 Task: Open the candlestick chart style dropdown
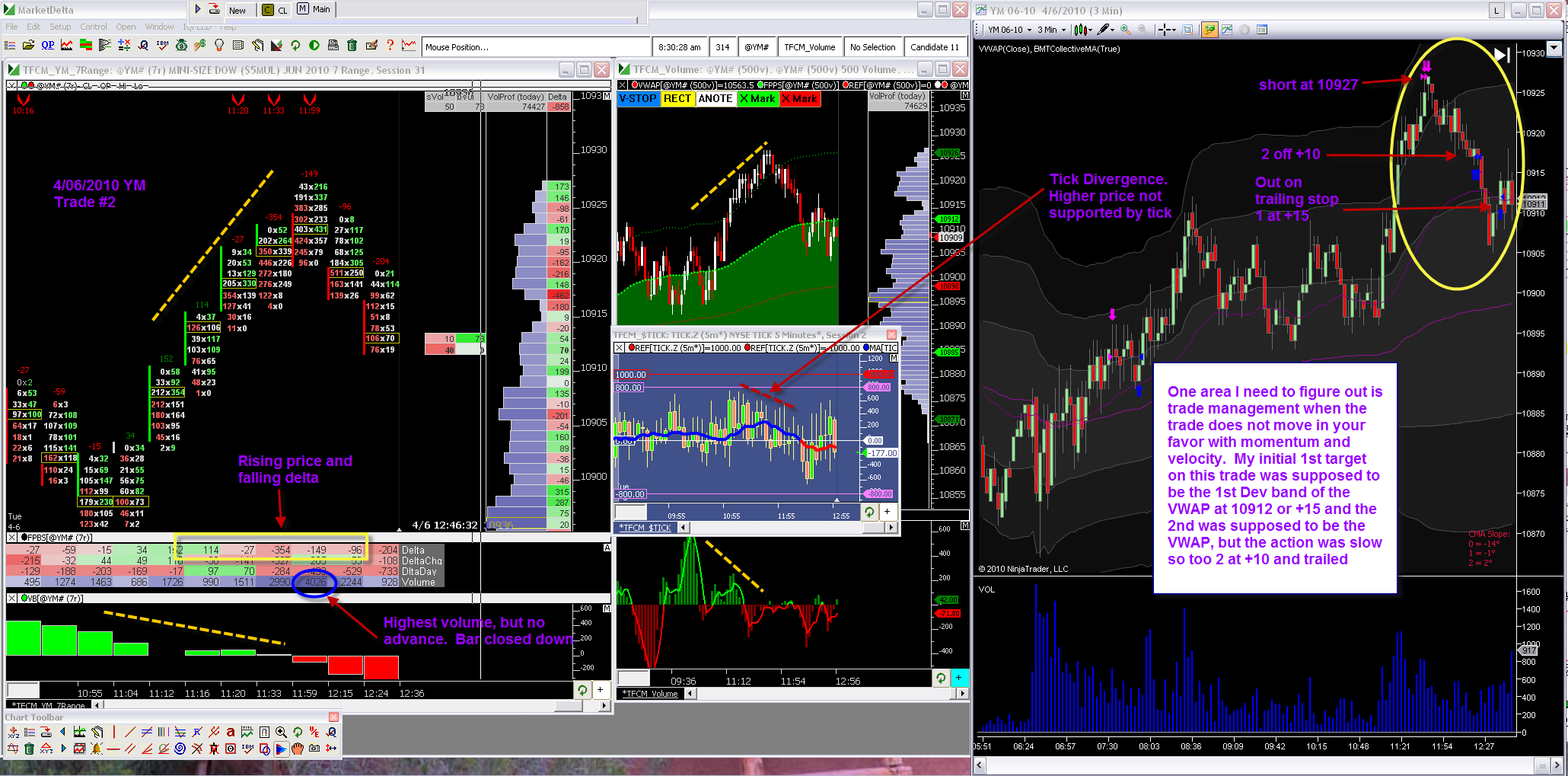(x=1082, y=30)
